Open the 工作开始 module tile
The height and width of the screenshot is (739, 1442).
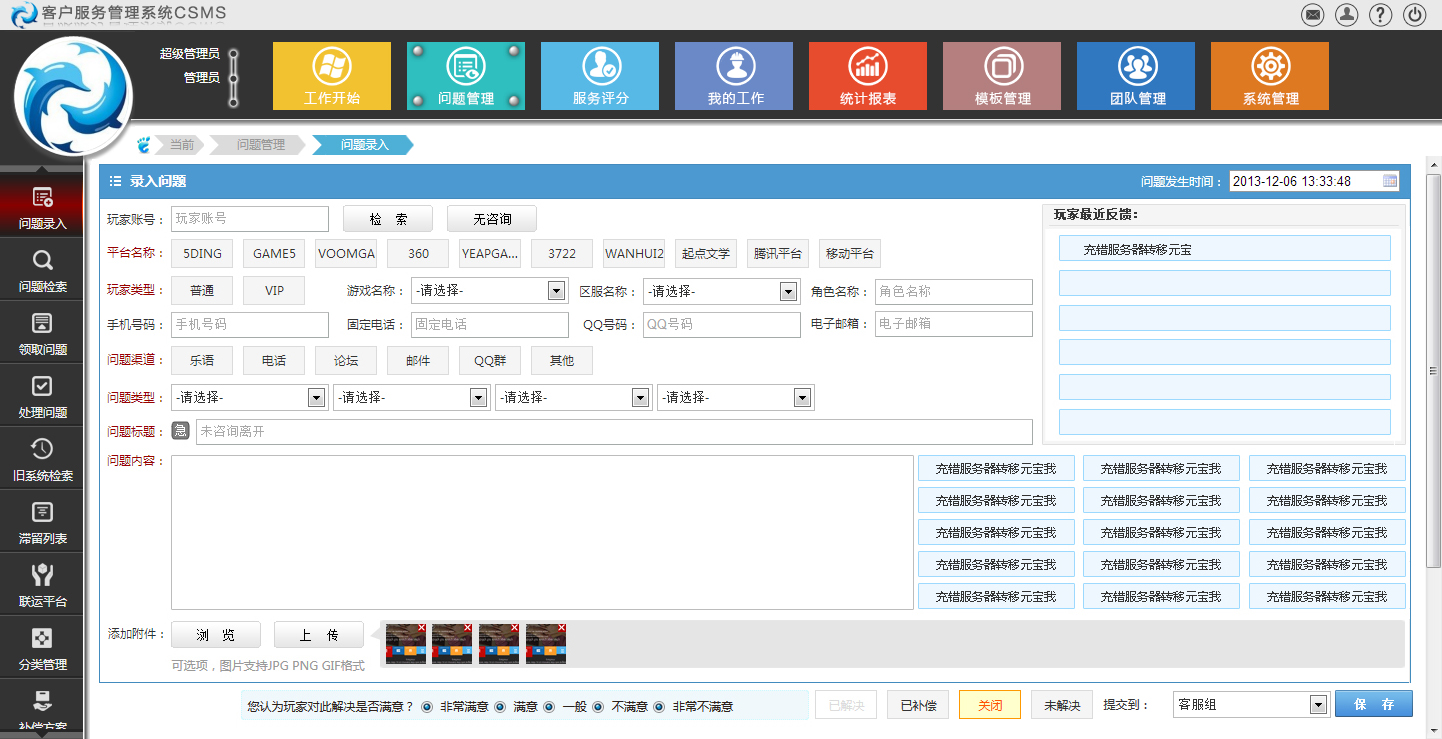tap(332, 76)
